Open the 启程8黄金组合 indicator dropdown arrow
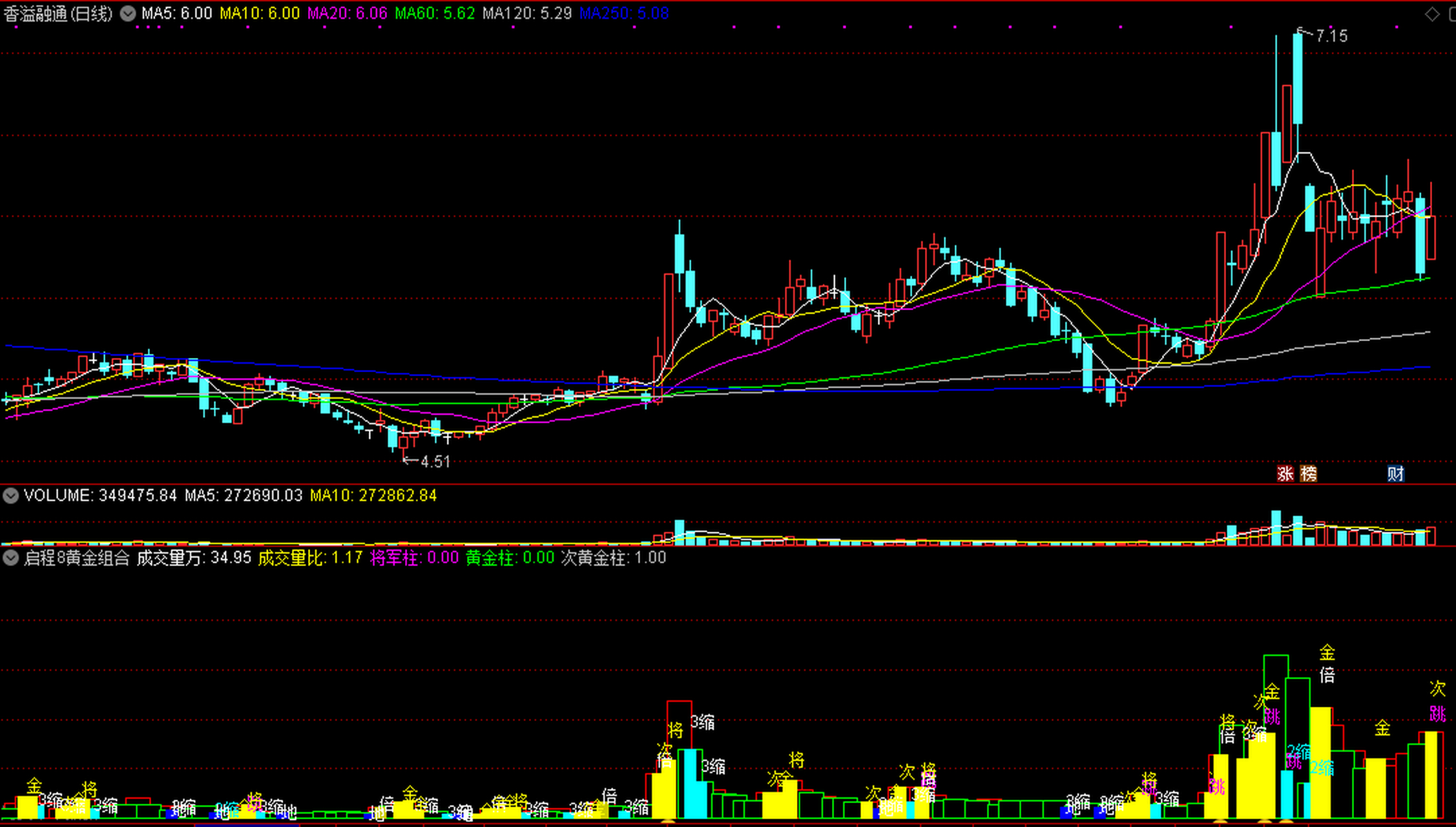 (10, 558)
